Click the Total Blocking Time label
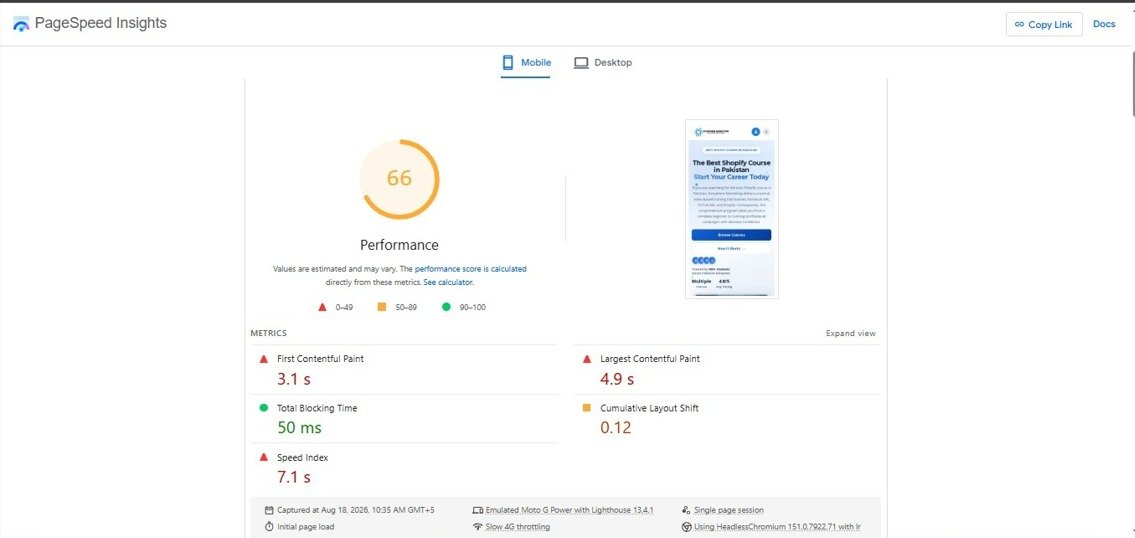The width and height of the screenshot is (1135, 538). point(317,408)
